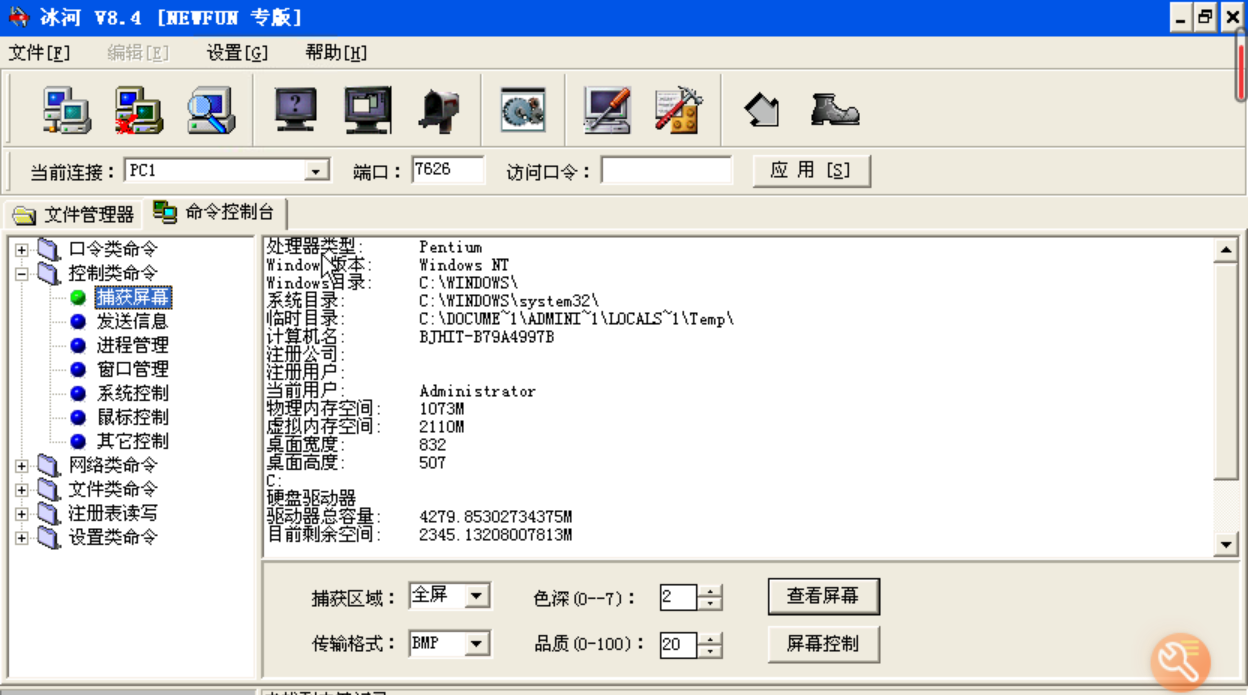Open the 设置[C] menu
The height and width of the screenshot is (695, 1248).
(x=237, y=53)
